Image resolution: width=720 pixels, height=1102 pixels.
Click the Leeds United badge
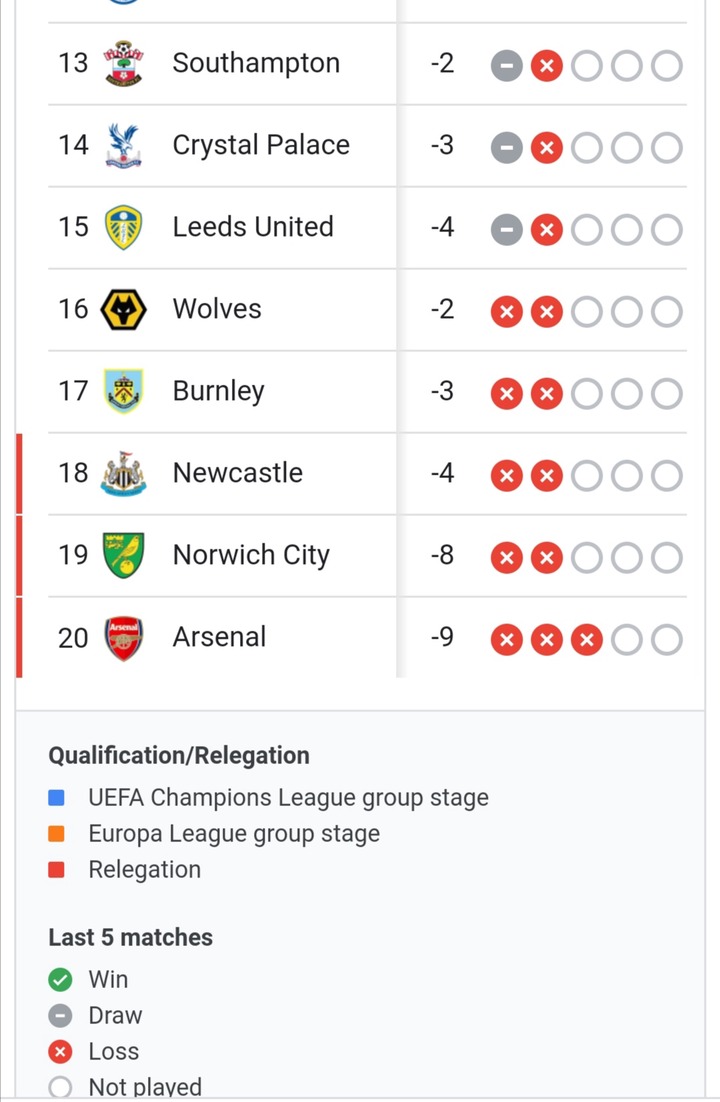click(124, 227)
